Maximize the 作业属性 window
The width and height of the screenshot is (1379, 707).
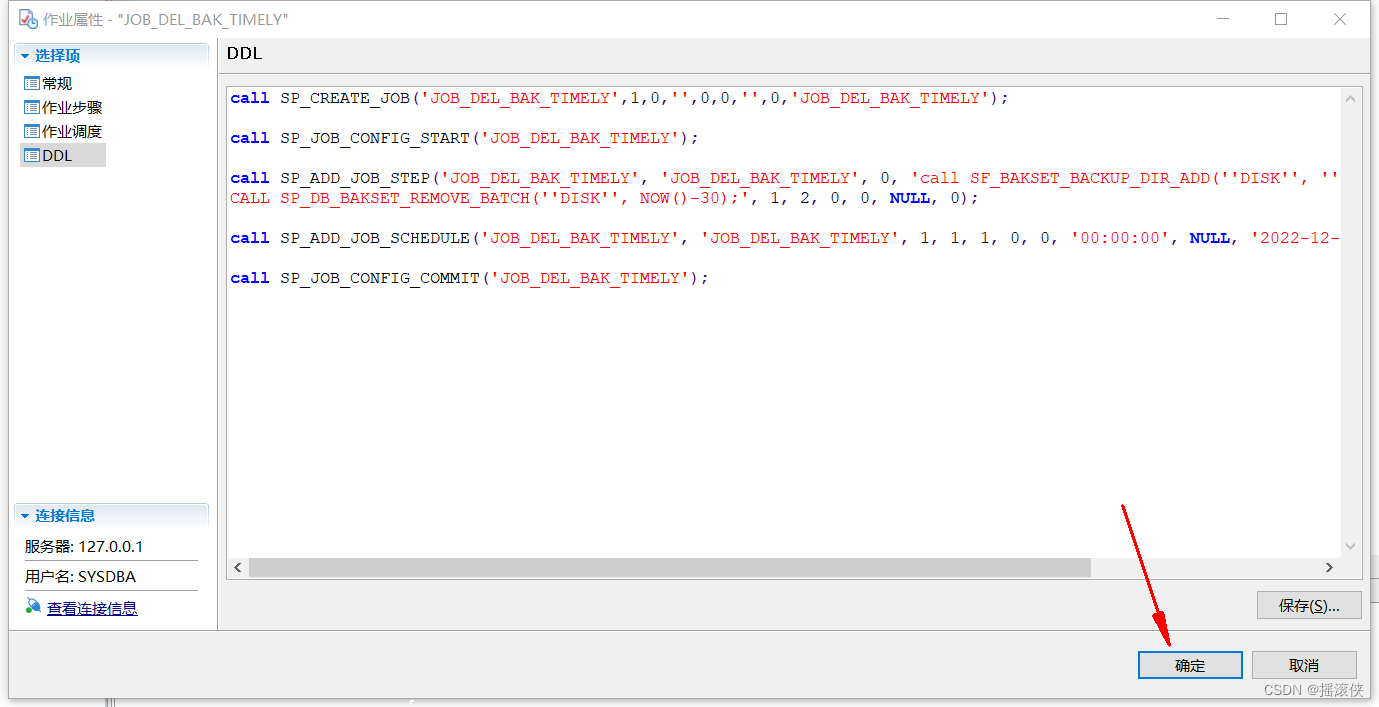[1281, 19]
